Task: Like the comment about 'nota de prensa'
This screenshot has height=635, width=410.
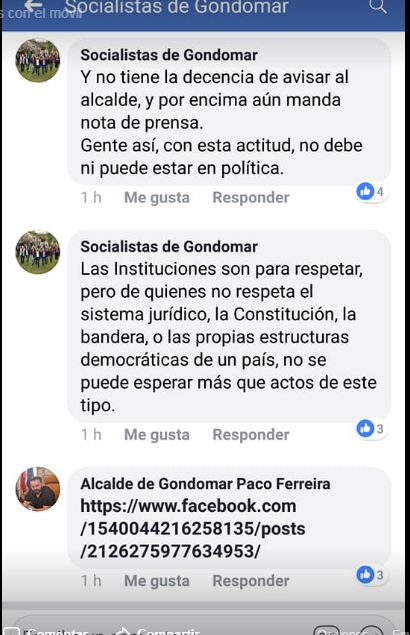Action: coord(157,198)
